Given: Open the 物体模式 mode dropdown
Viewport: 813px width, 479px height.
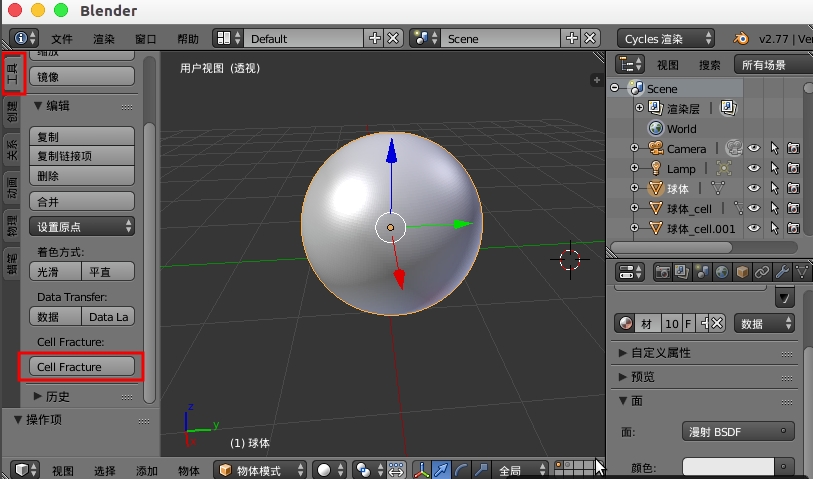Looking at the screenshot, I should click(262, 470).
